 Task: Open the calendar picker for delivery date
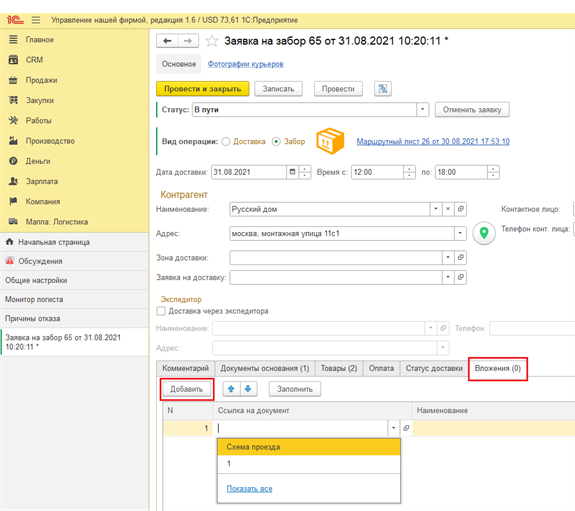point(292,172)
